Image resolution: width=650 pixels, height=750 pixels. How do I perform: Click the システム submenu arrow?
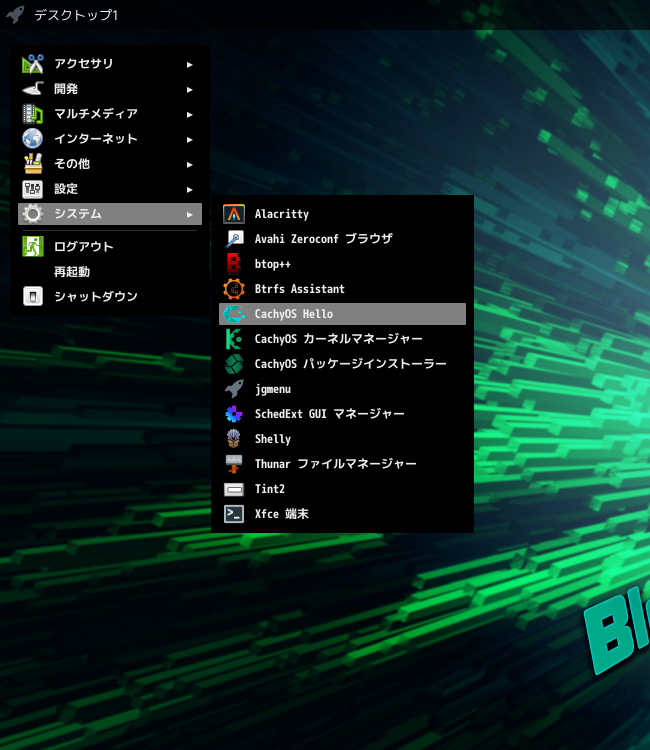[x=189, y=215]
